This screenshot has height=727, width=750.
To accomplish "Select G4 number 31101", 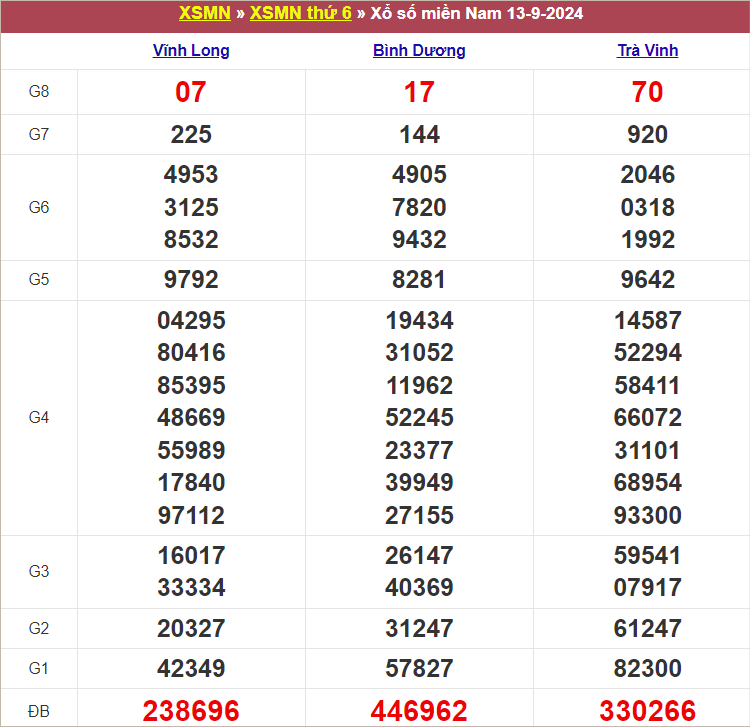I will 647,450.
